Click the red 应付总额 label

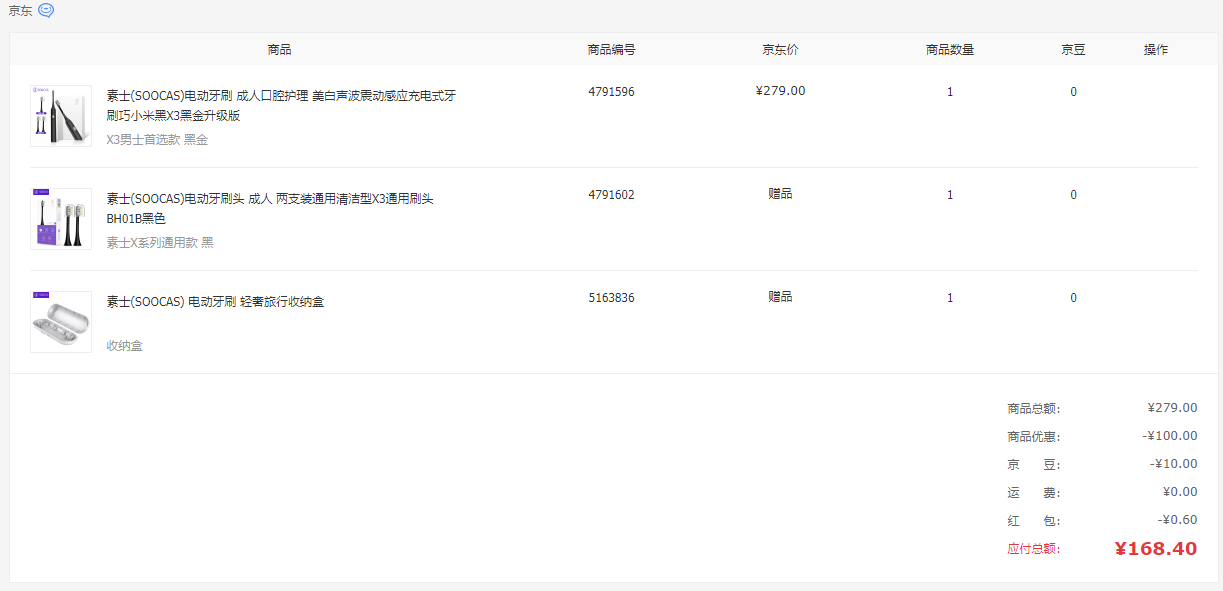point(1033,548)
